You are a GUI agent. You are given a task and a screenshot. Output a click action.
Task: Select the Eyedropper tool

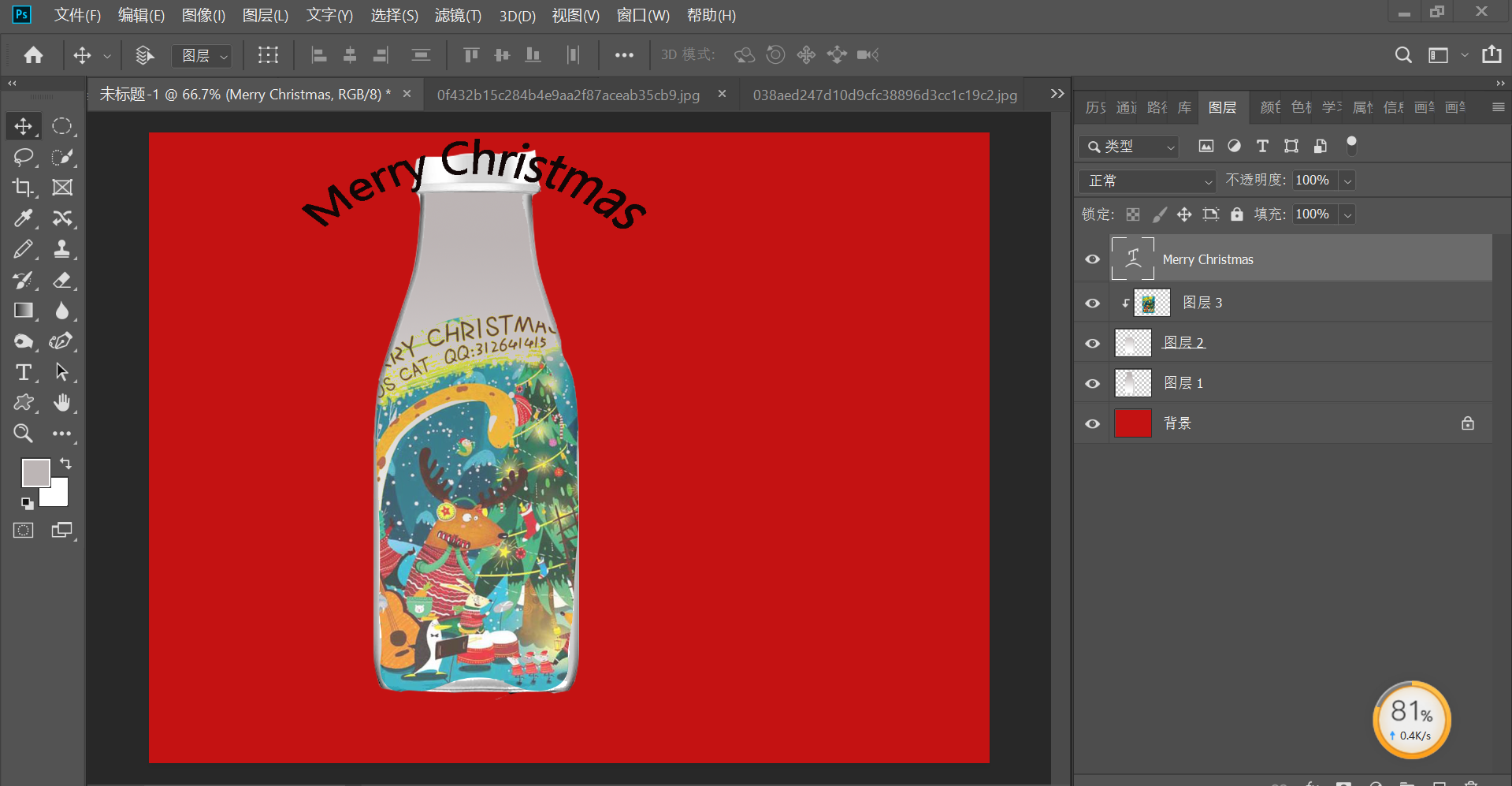coord(24,218)
